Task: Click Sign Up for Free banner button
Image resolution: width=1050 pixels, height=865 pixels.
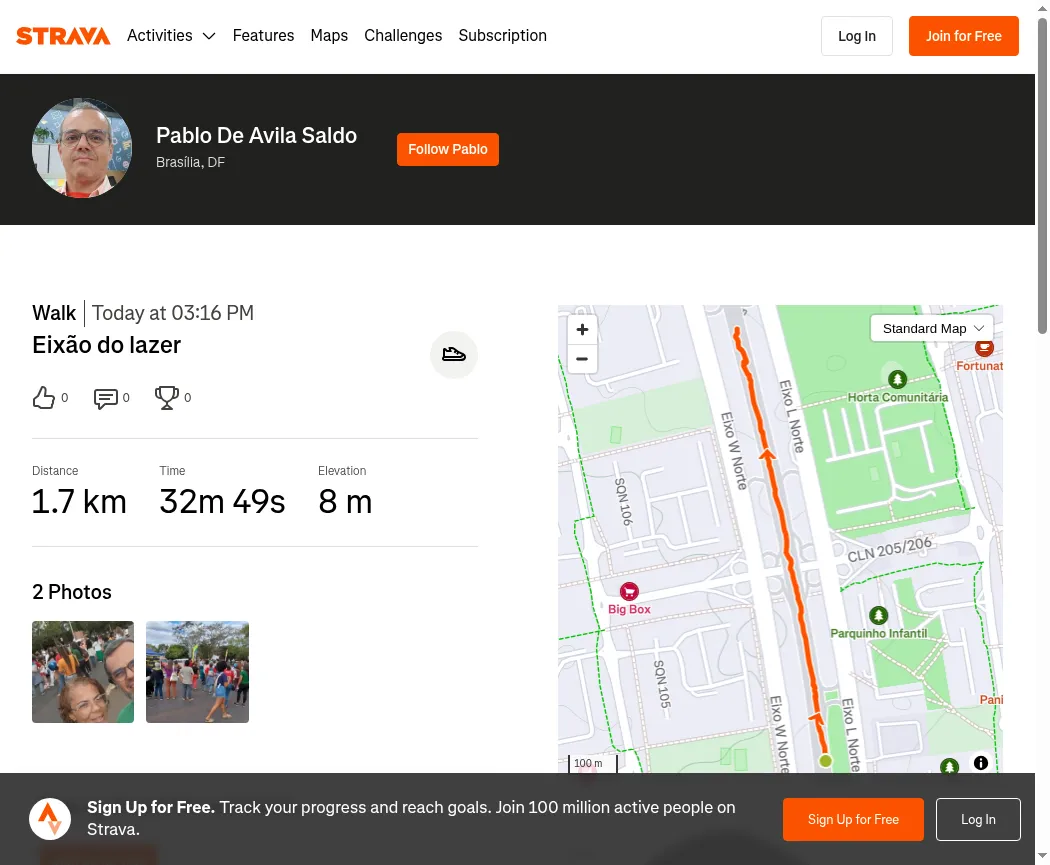Action: tap(853, 819)
